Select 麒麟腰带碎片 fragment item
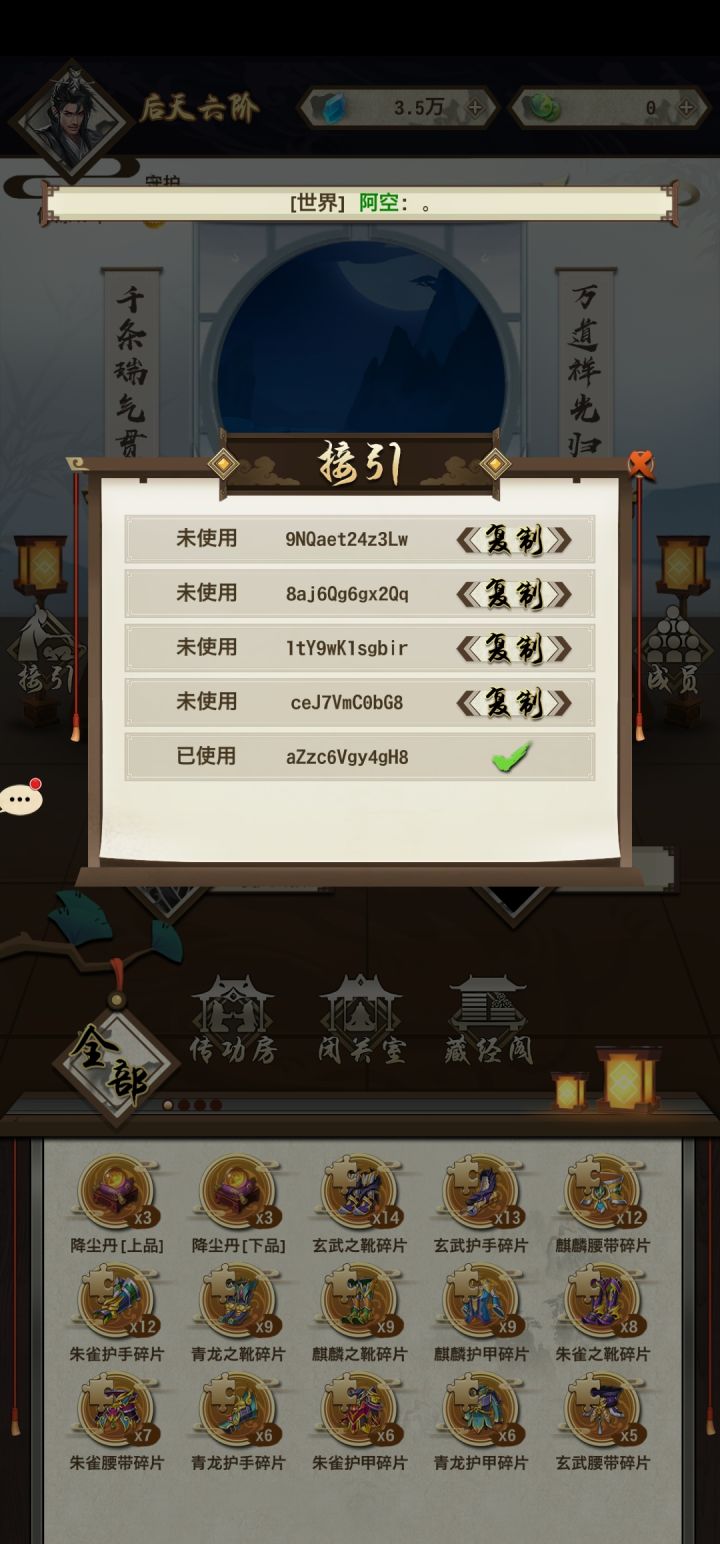The height and width of the screenshot is (1544, 720). tap(603, 1204)
